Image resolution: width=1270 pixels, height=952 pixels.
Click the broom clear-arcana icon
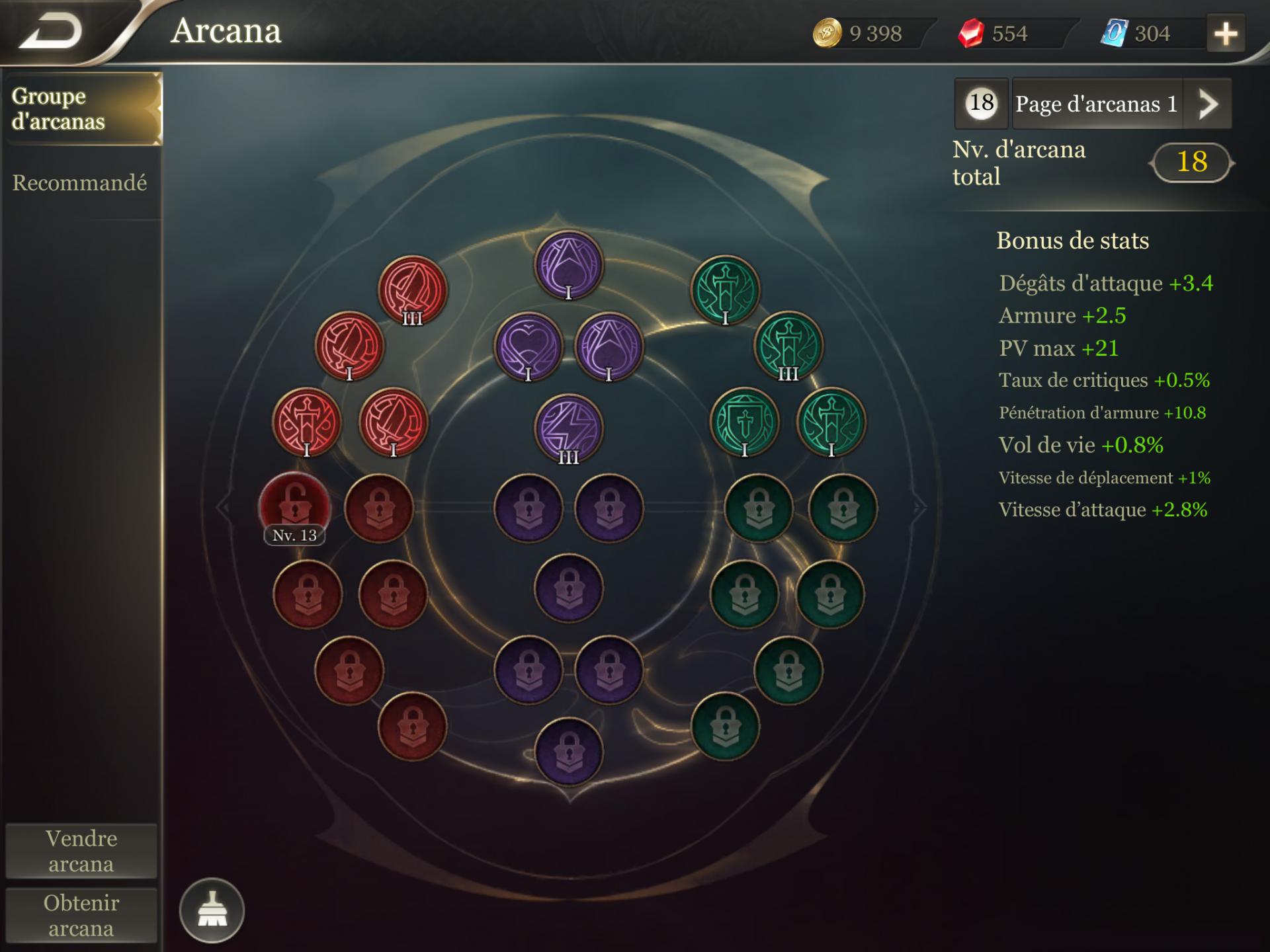click(x=212, y=910)
